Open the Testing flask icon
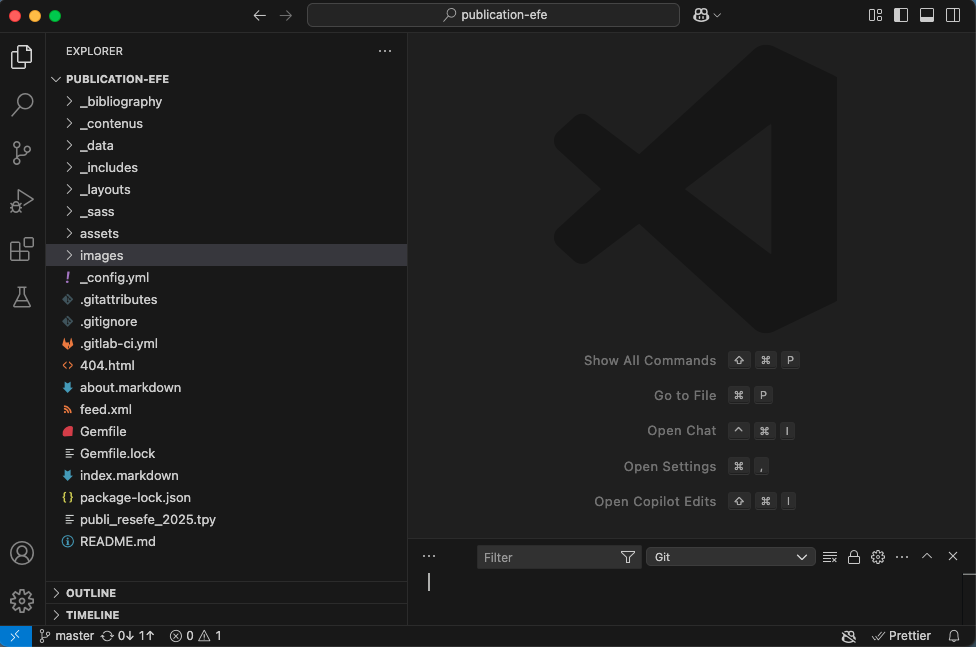 pos(22,297)
